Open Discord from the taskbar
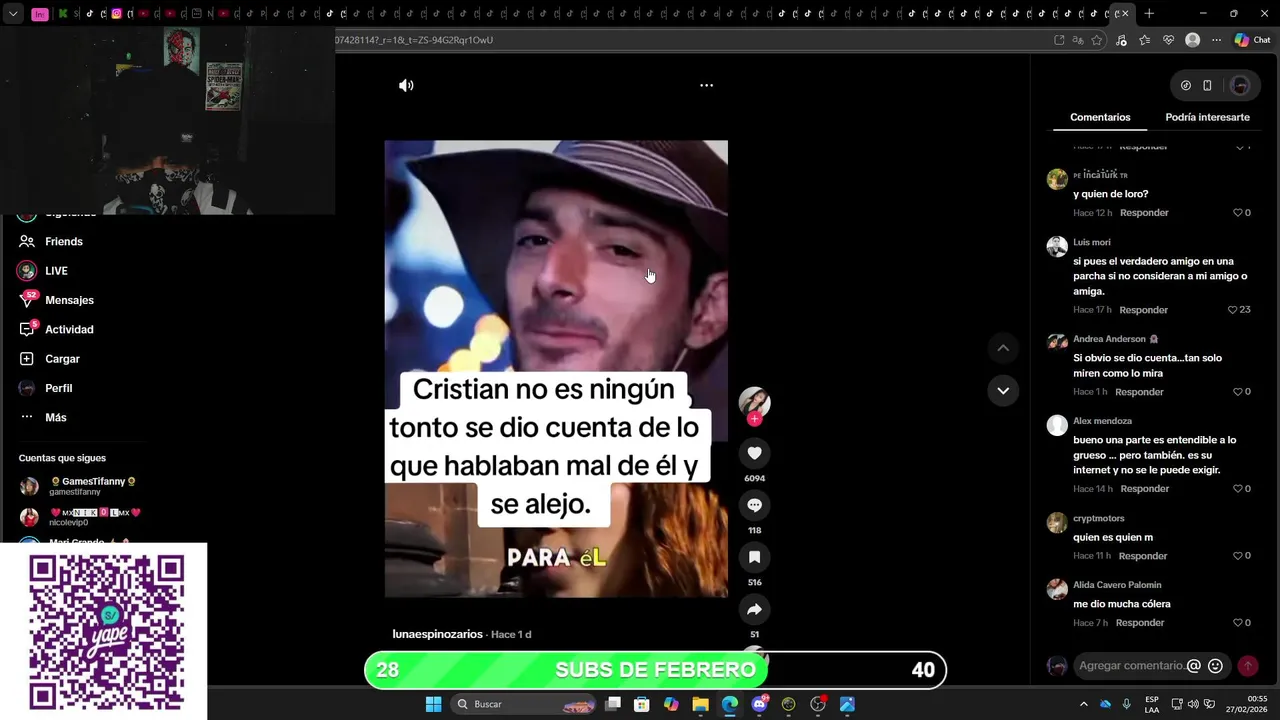 tap(759, 704)
